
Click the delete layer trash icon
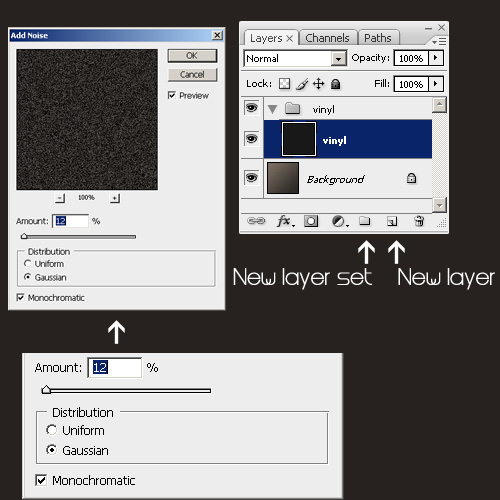click(x=419, y=221)
